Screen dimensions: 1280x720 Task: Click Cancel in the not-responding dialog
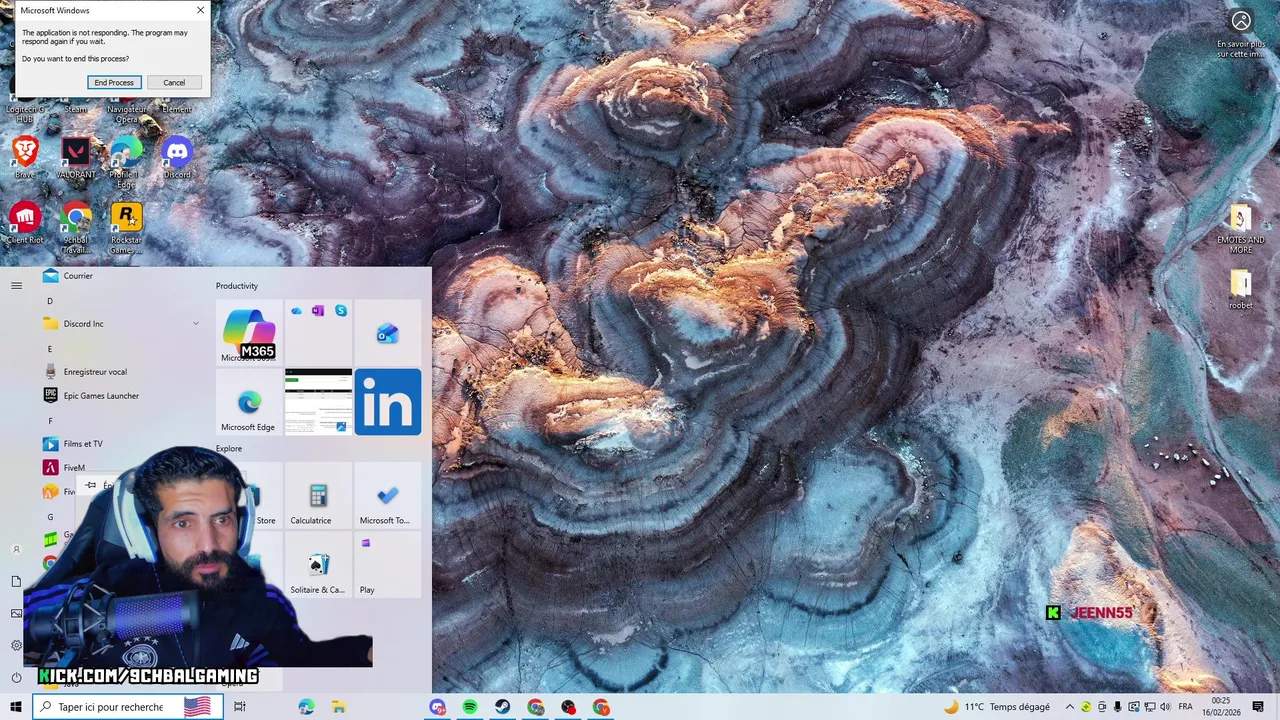tap(174, 82)
